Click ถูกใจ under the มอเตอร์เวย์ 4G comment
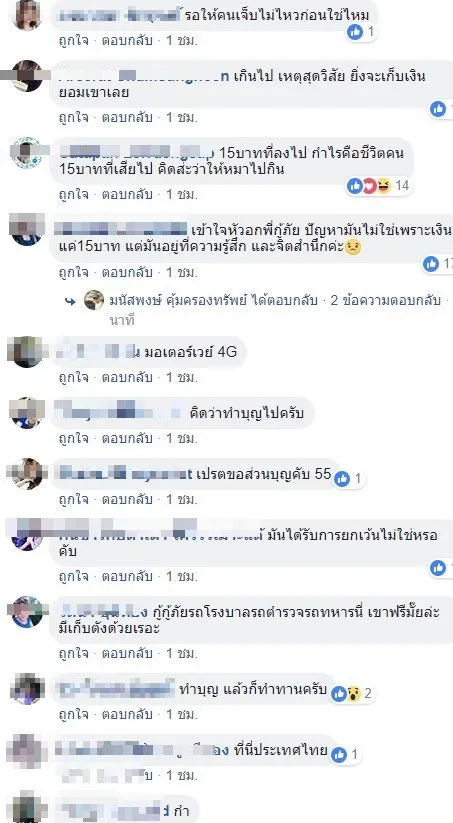The width and height of the screenshot is (453, 823). (73, 377)
